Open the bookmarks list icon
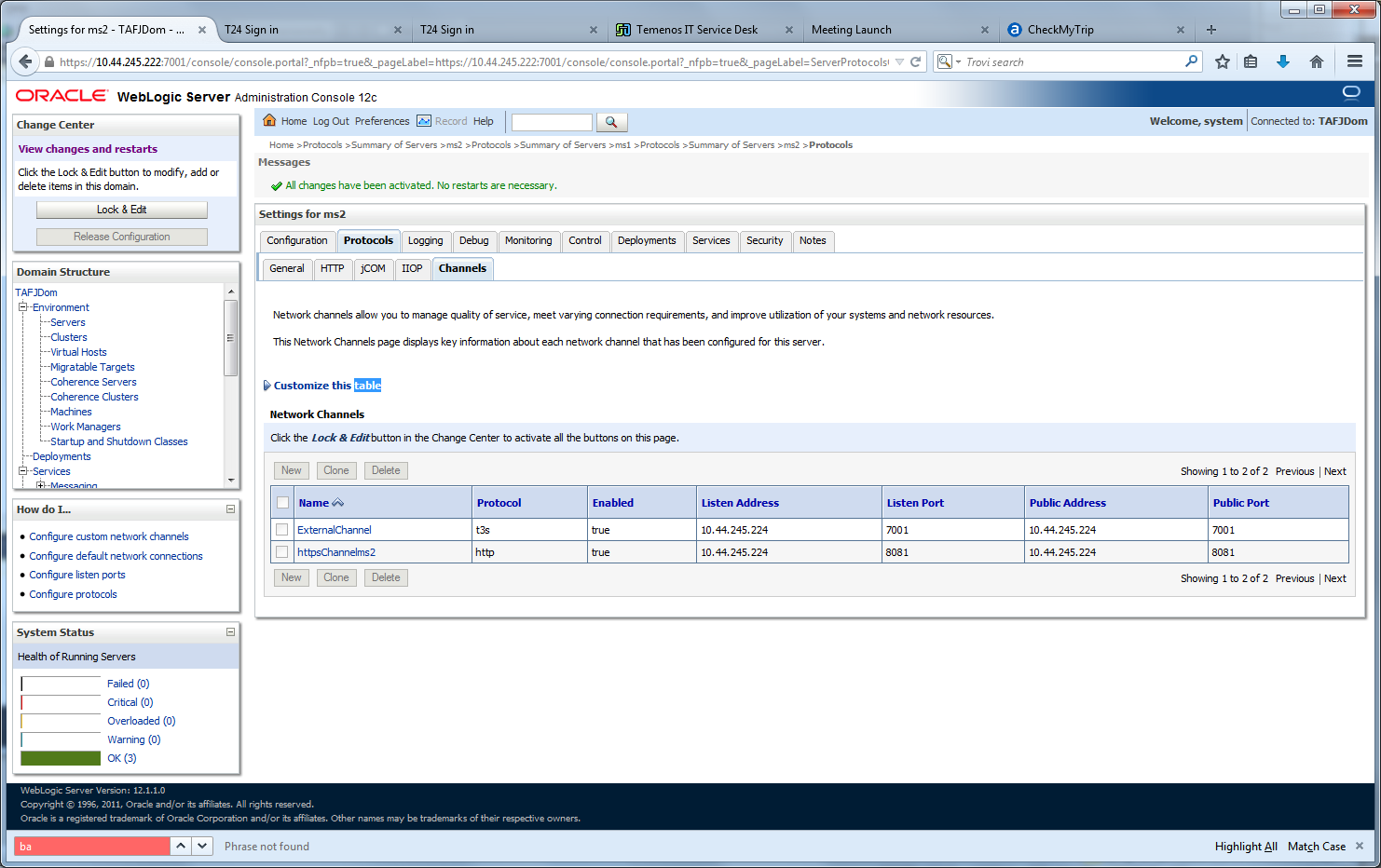 [x=1251, y=61]
